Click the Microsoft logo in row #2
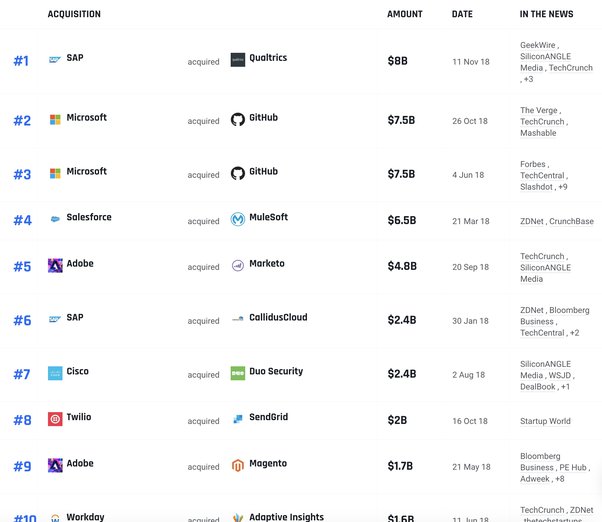 [55, 120]
